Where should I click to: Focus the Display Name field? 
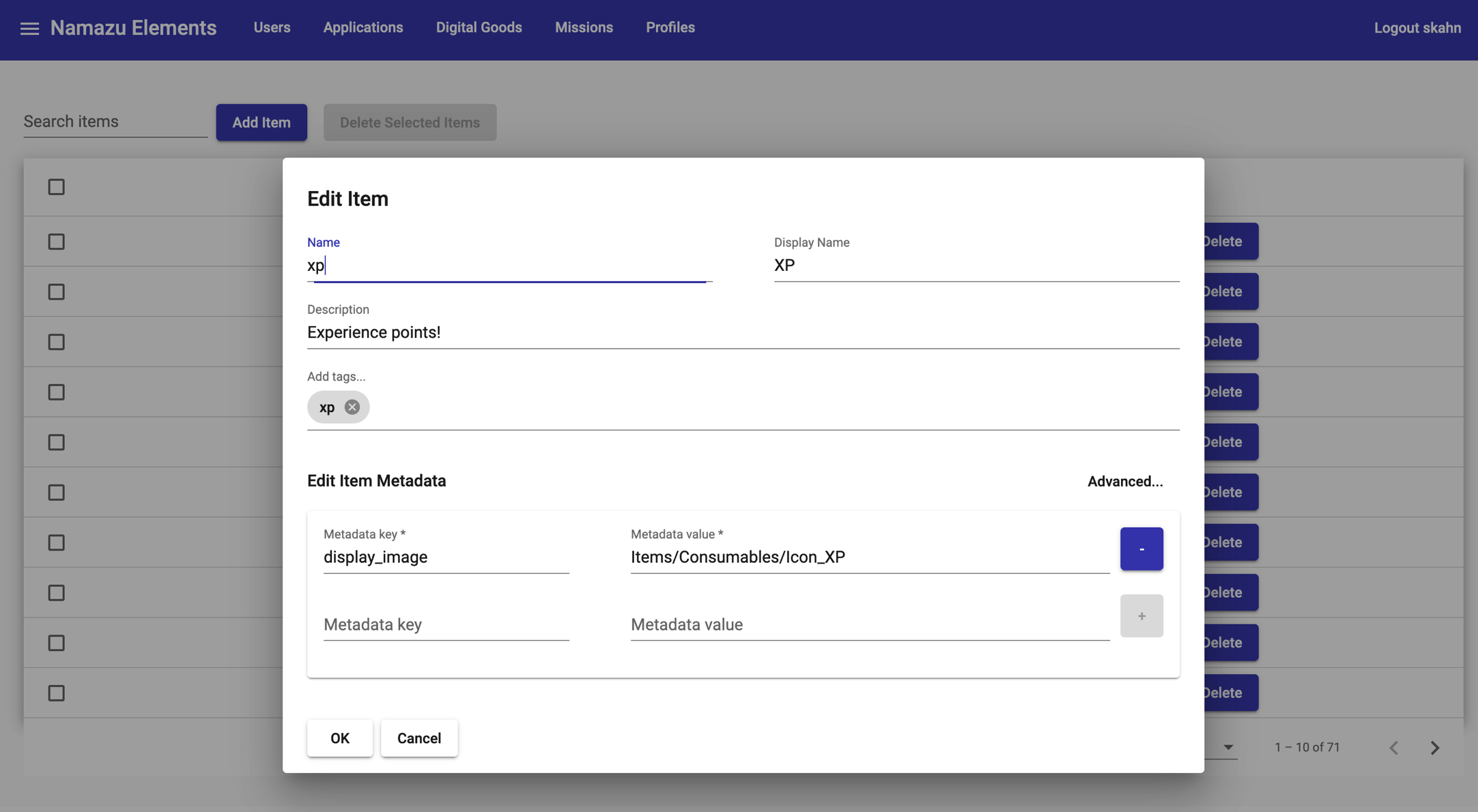976,265
